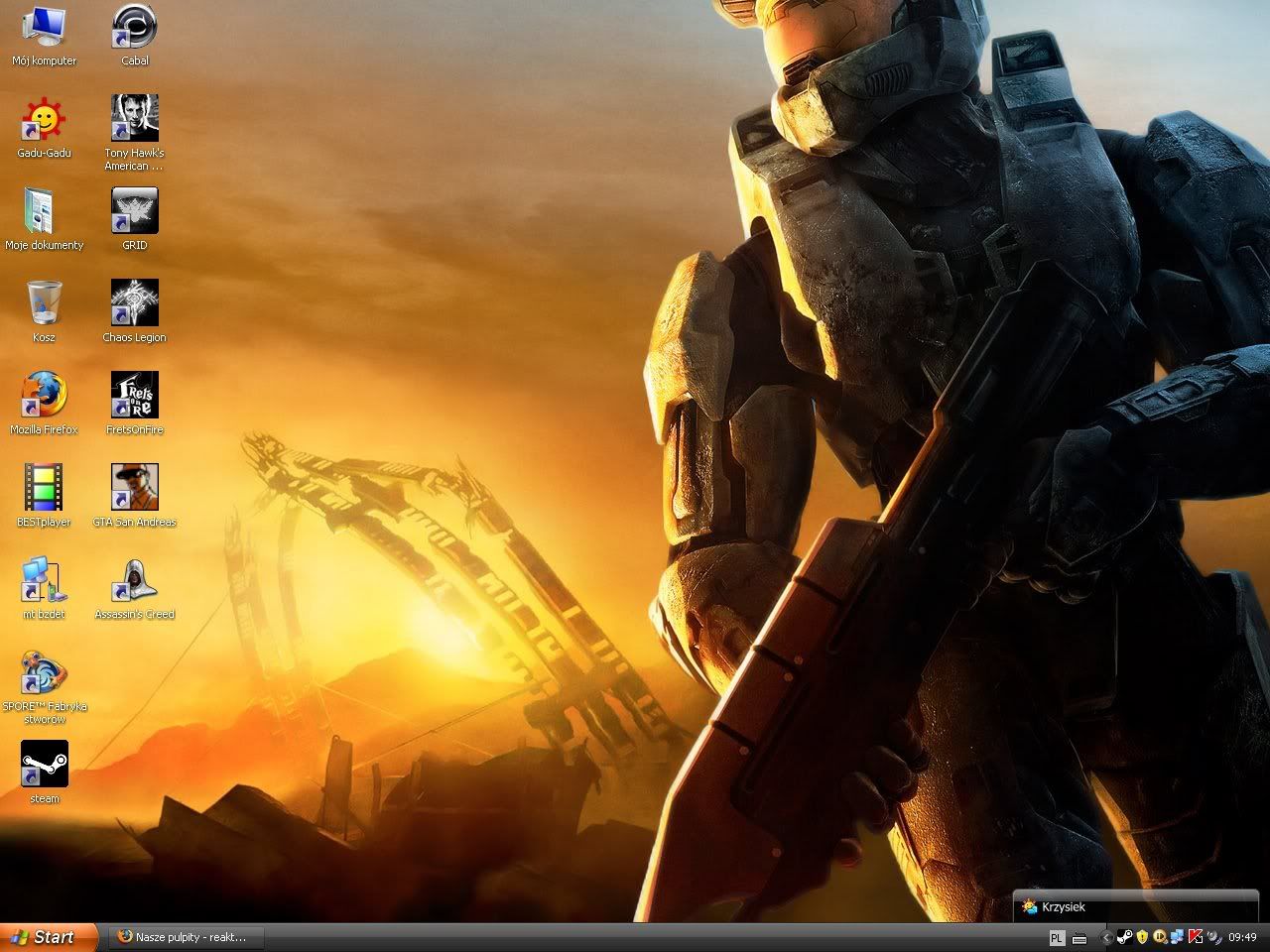The width and height of the screenshot is (1270, 952).
Task: Launch Gadu-Gadu from the desktop
Action: (x=44, y=128)
